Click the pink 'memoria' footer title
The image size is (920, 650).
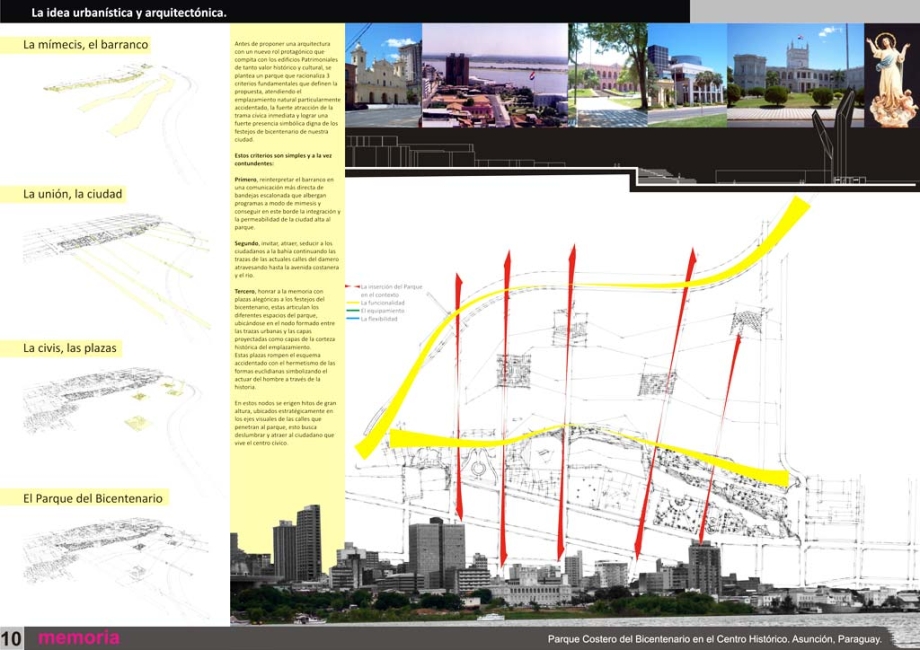(x=78, y=638)
